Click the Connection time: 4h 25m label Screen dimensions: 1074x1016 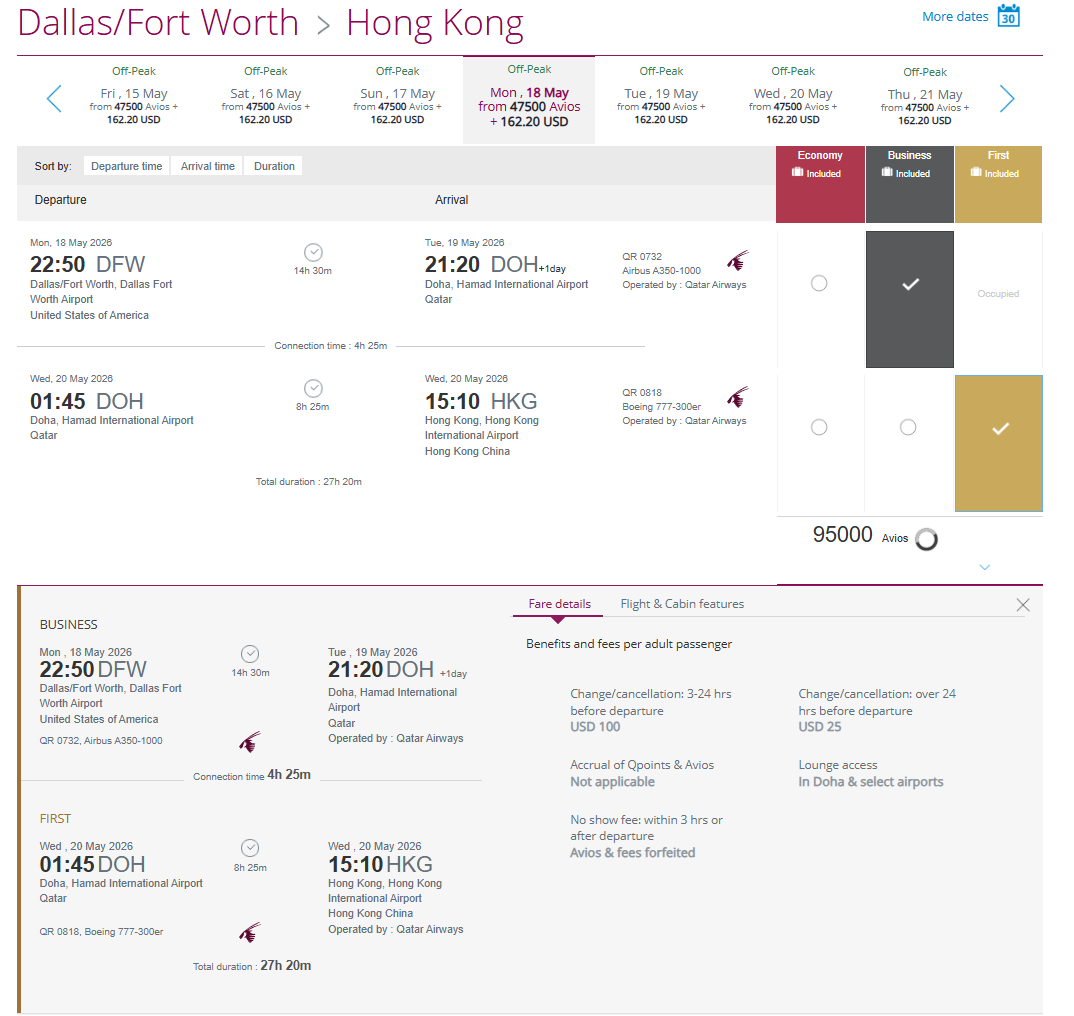click(331, 346)
